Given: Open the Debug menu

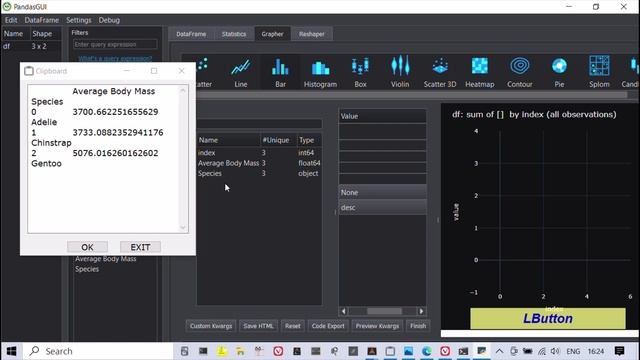Looking at the screenshot, I should 109,20.
